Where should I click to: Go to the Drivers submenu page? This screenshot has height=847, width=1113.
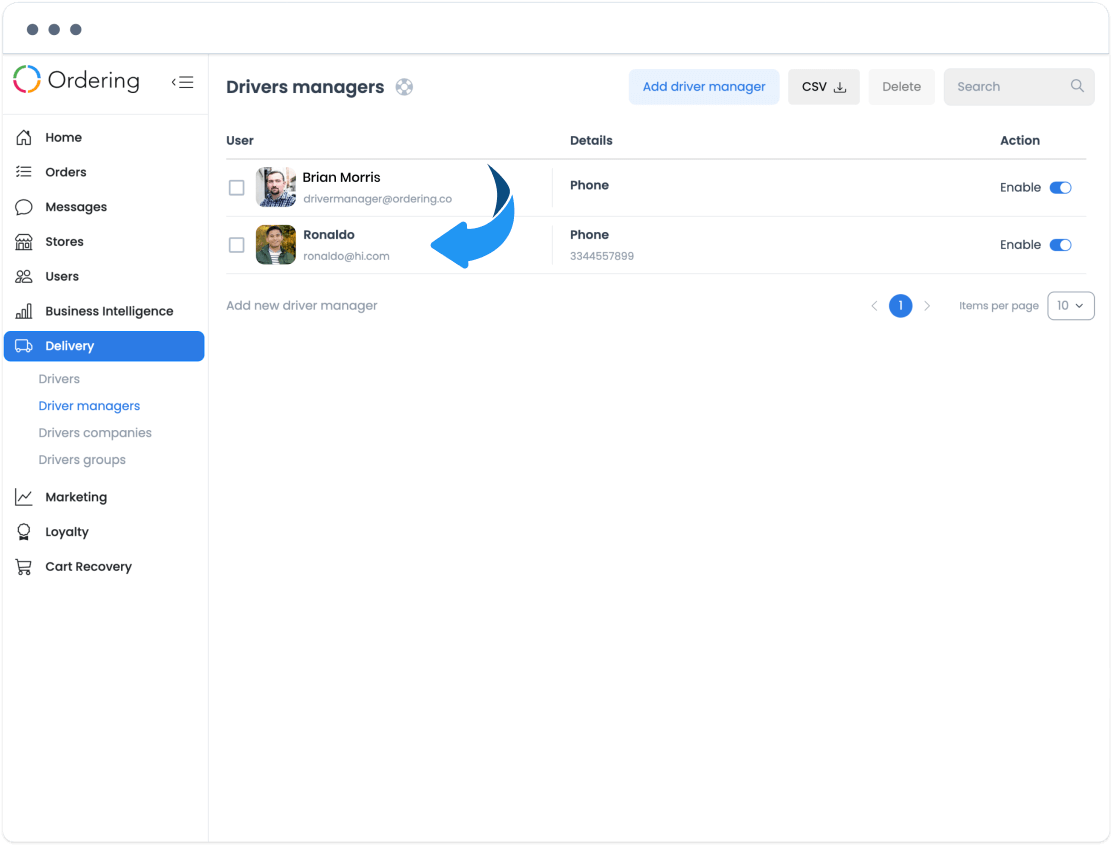point(59,379)
